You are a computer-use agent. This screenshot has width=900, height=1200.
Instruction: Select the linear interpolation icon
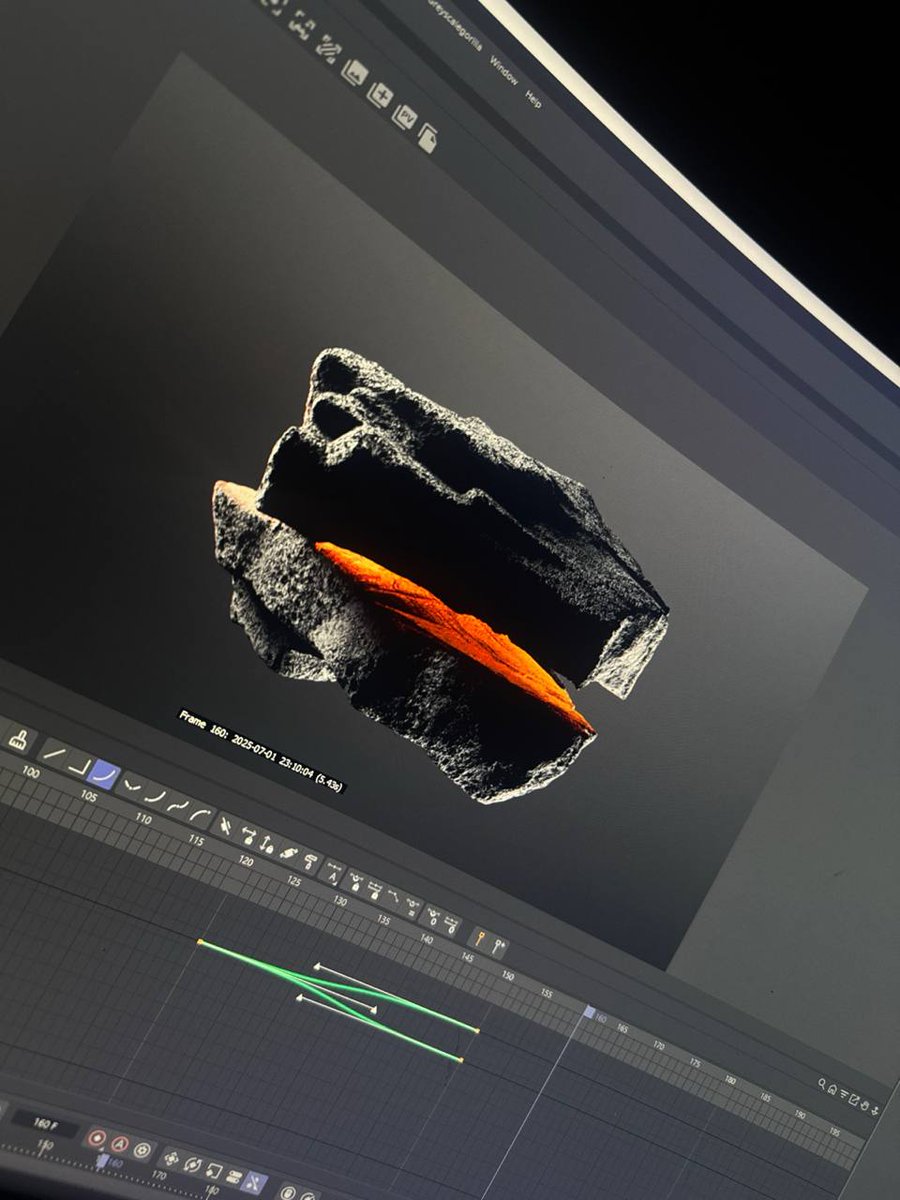pos(54,754)
